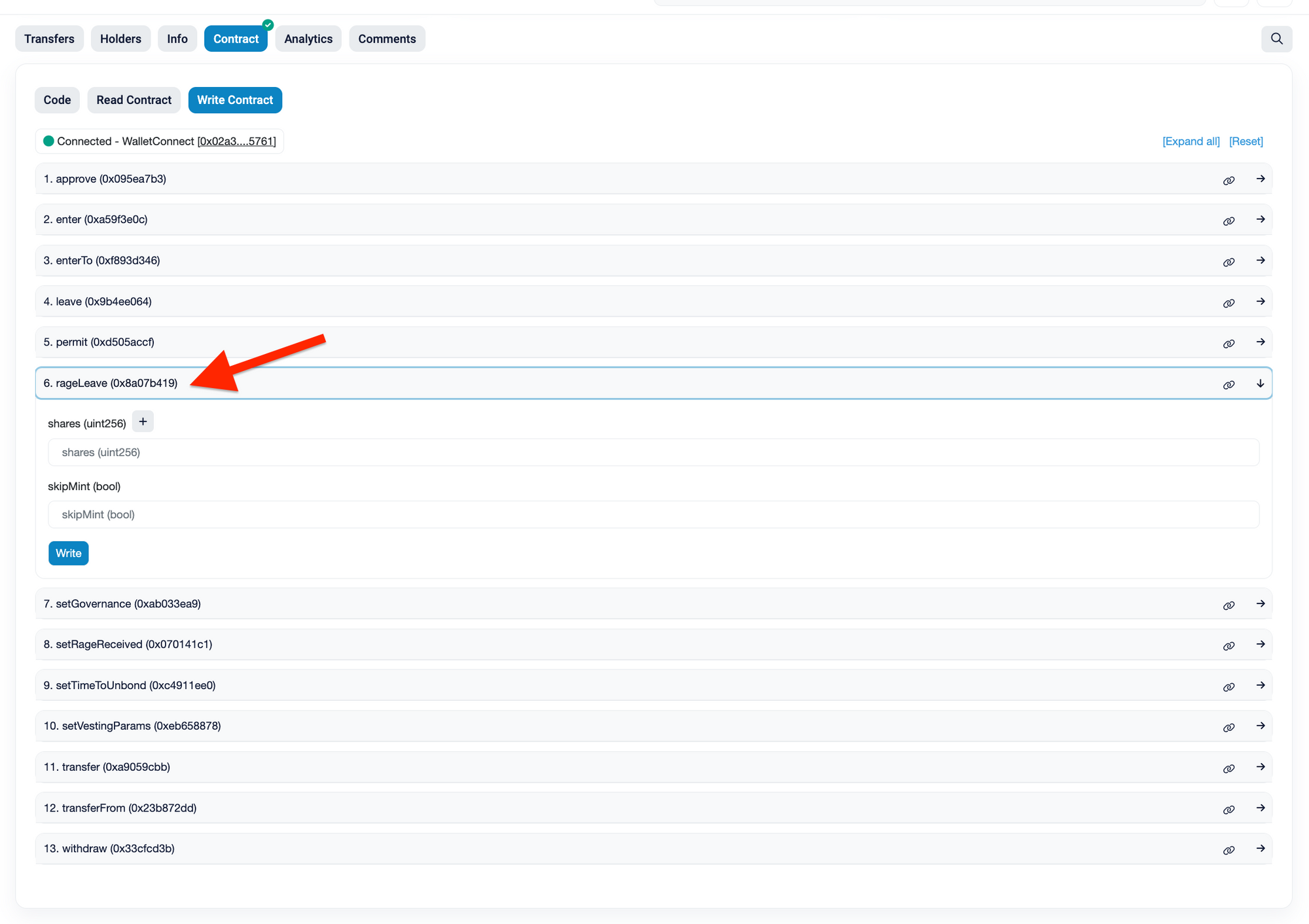Click plus button beside shares (uint256)

tap(143, 421)
